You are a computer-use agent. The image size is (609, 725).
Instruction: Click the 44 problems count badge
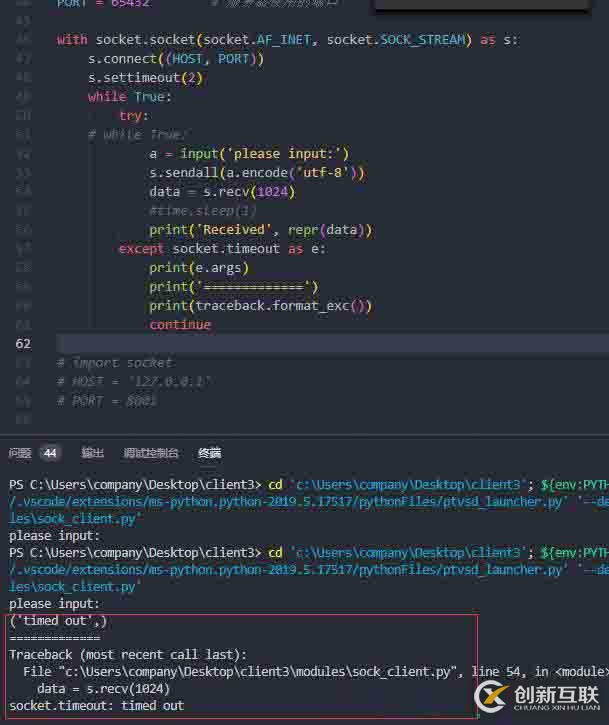(50, 453)
